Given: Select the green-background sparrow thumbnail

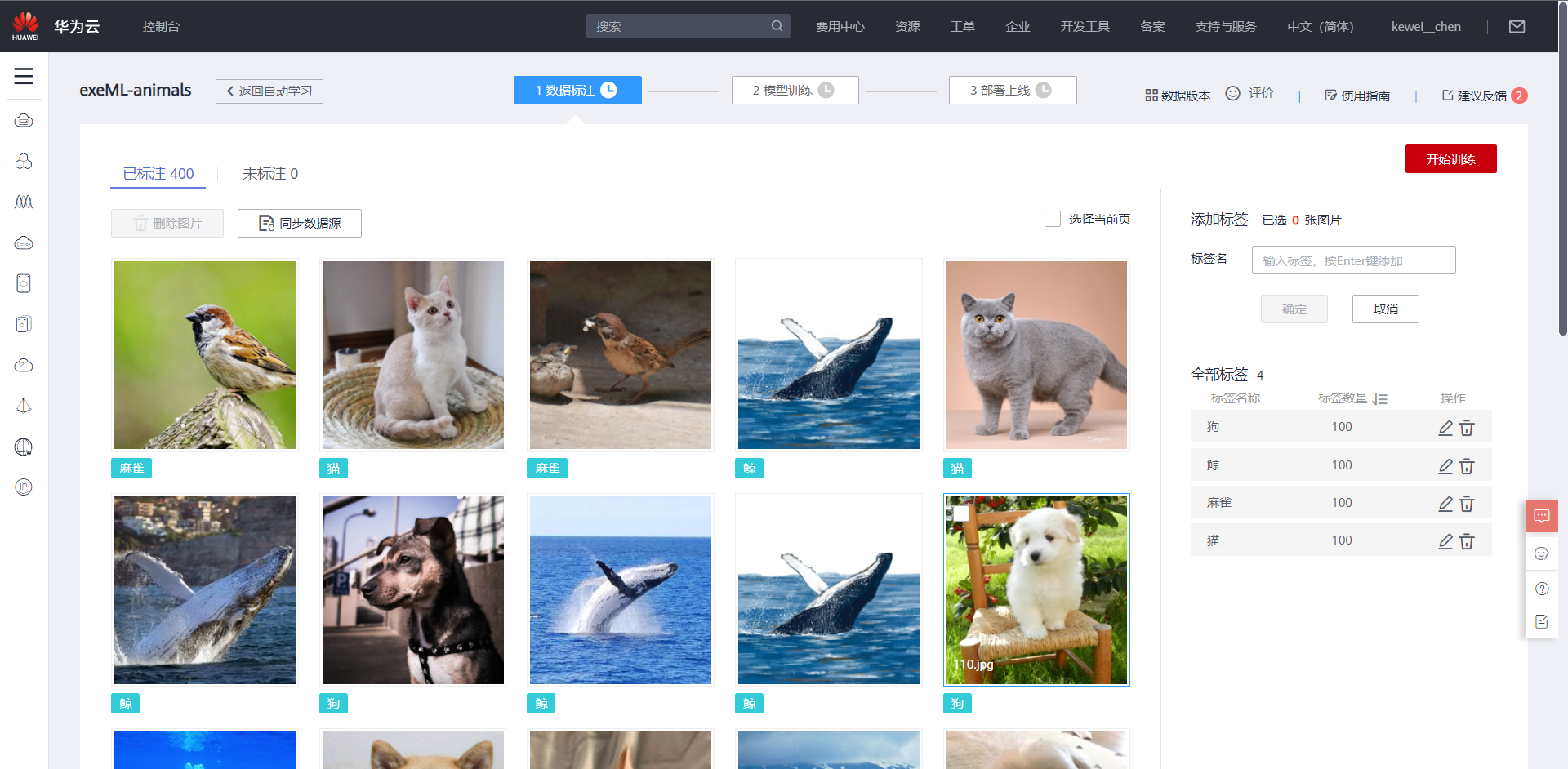Looking at the screenshot, I should pos(205,355).
